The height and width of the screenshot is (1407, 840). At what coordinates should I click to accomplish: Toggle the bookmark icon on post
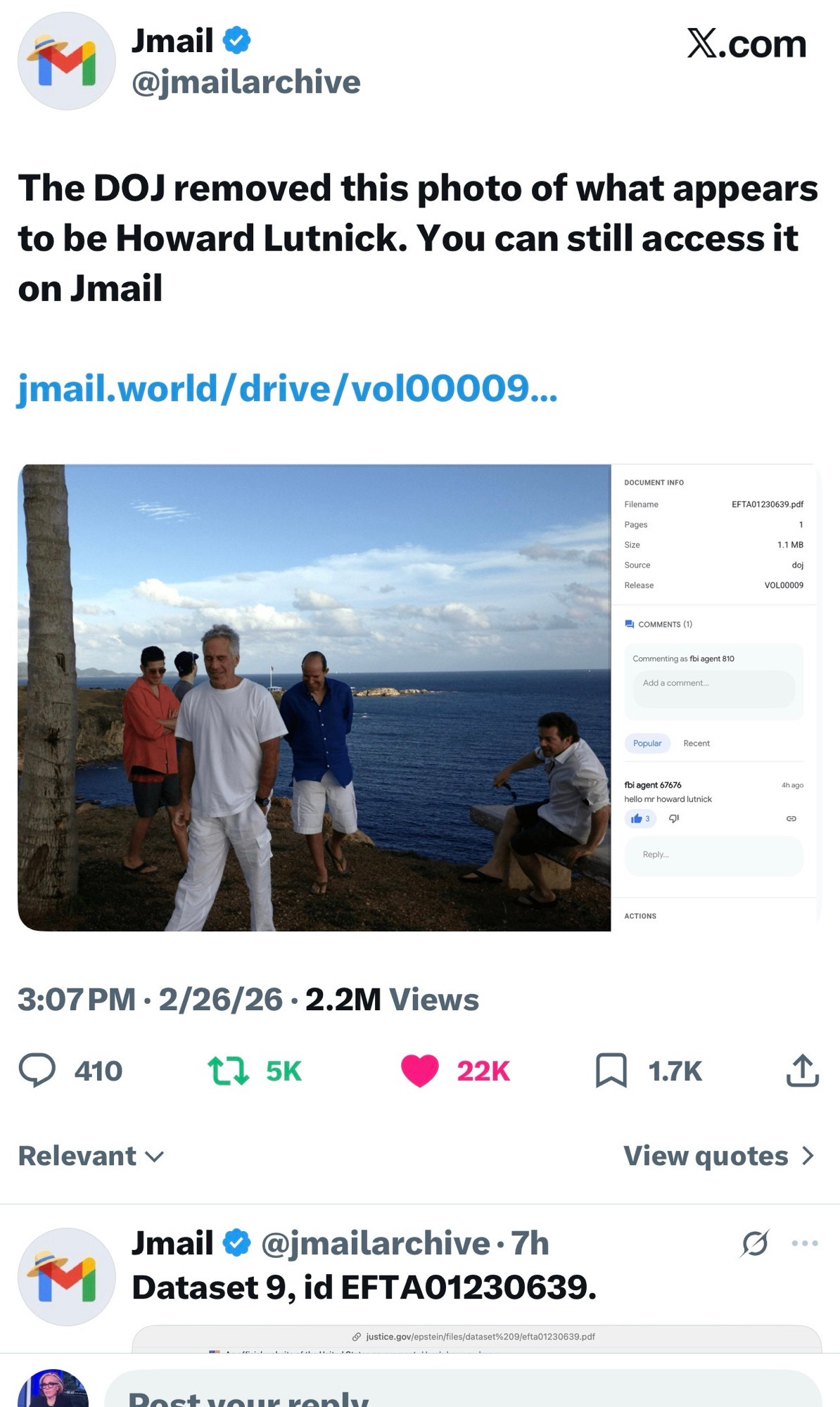[x=611, y=1071]
